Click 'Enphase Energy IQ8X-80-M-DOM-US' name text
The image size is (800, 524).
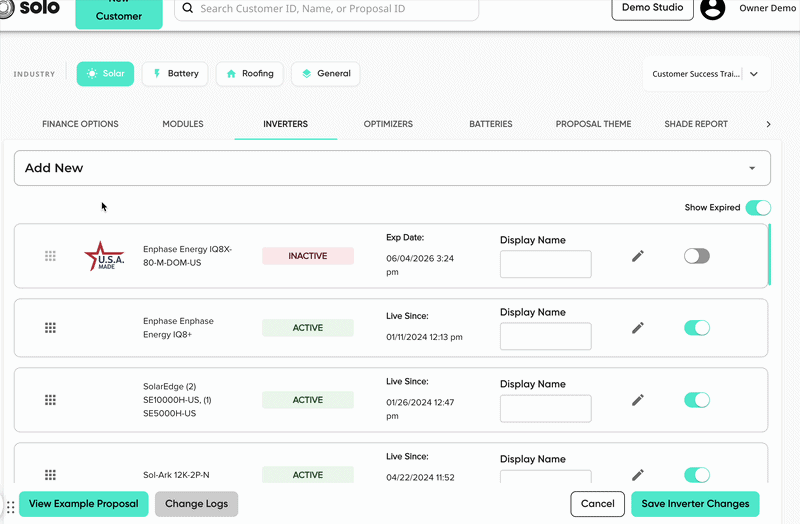[187, 256]
